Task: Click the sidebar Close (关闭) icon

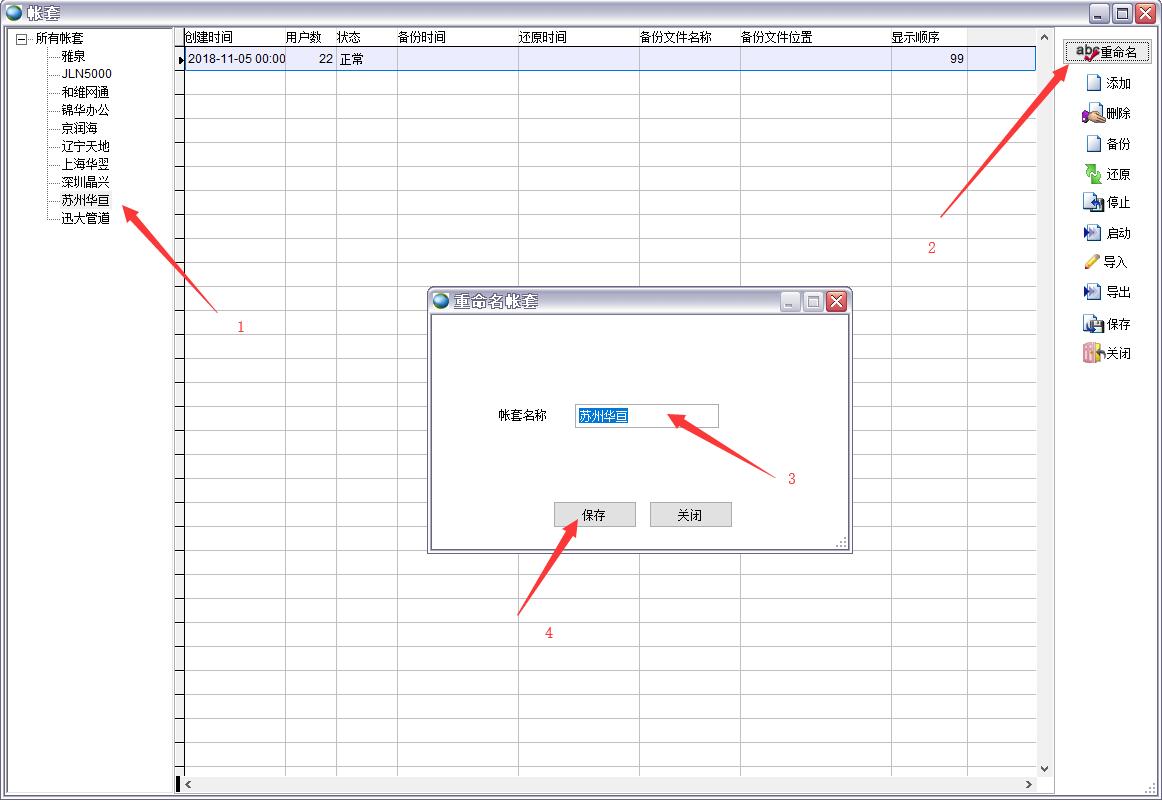Action: point(1093,353)
